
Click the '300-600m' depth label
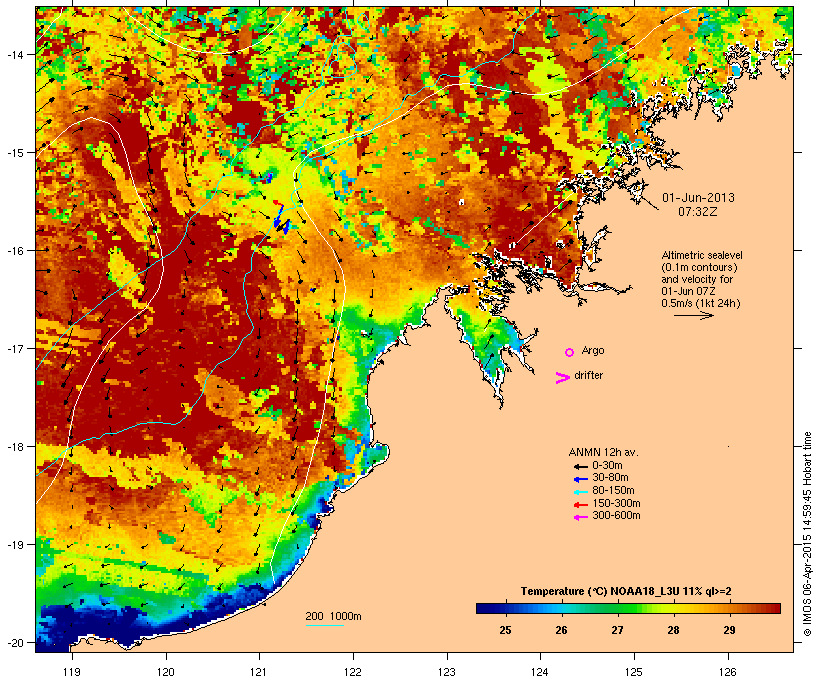616,516
